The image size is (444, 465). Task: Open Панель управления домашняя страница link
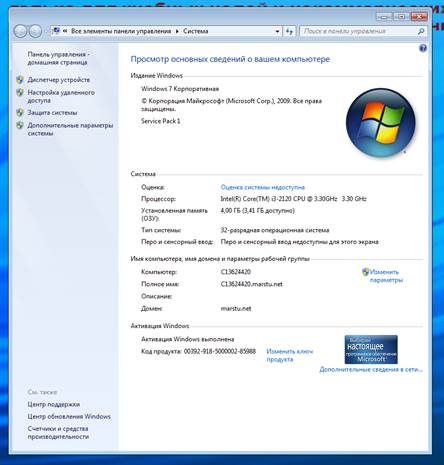[59, 58]
